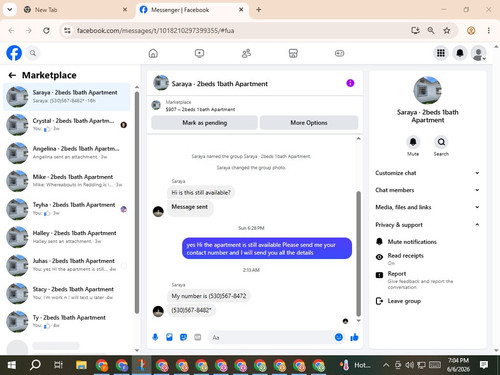This screenshot has height=375, width=500.
Task: Choose a GIF icon in composer
Action: [x=198, y=337]
